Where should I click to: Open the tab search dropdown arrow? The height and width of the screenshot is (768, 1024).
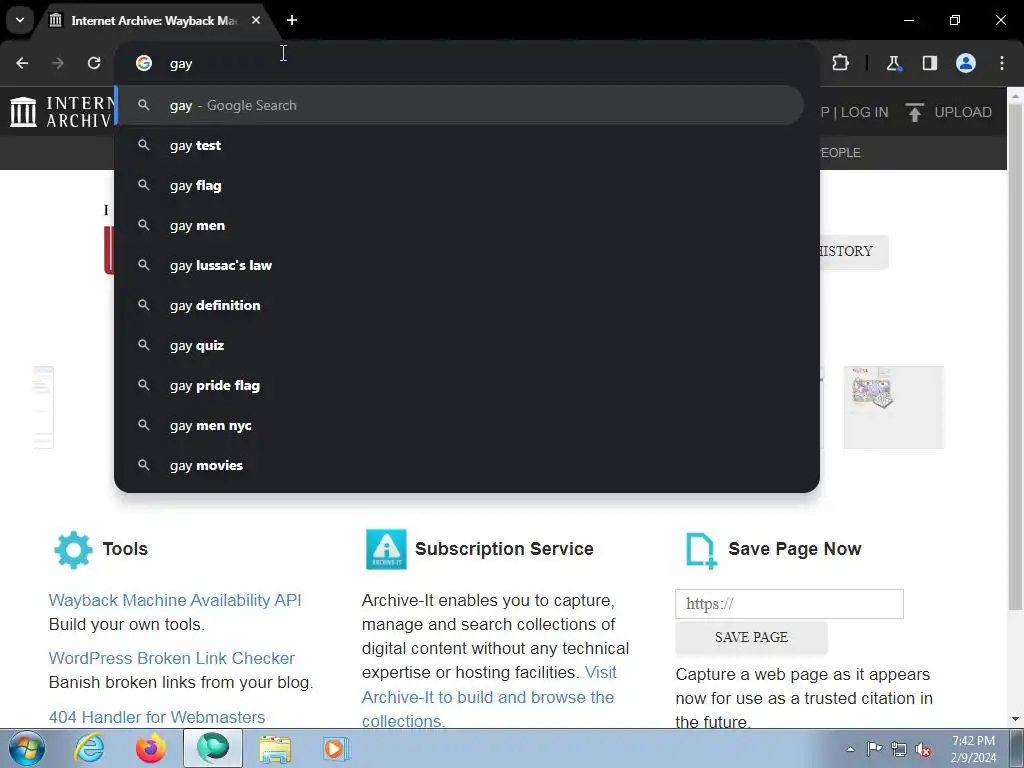20,20
